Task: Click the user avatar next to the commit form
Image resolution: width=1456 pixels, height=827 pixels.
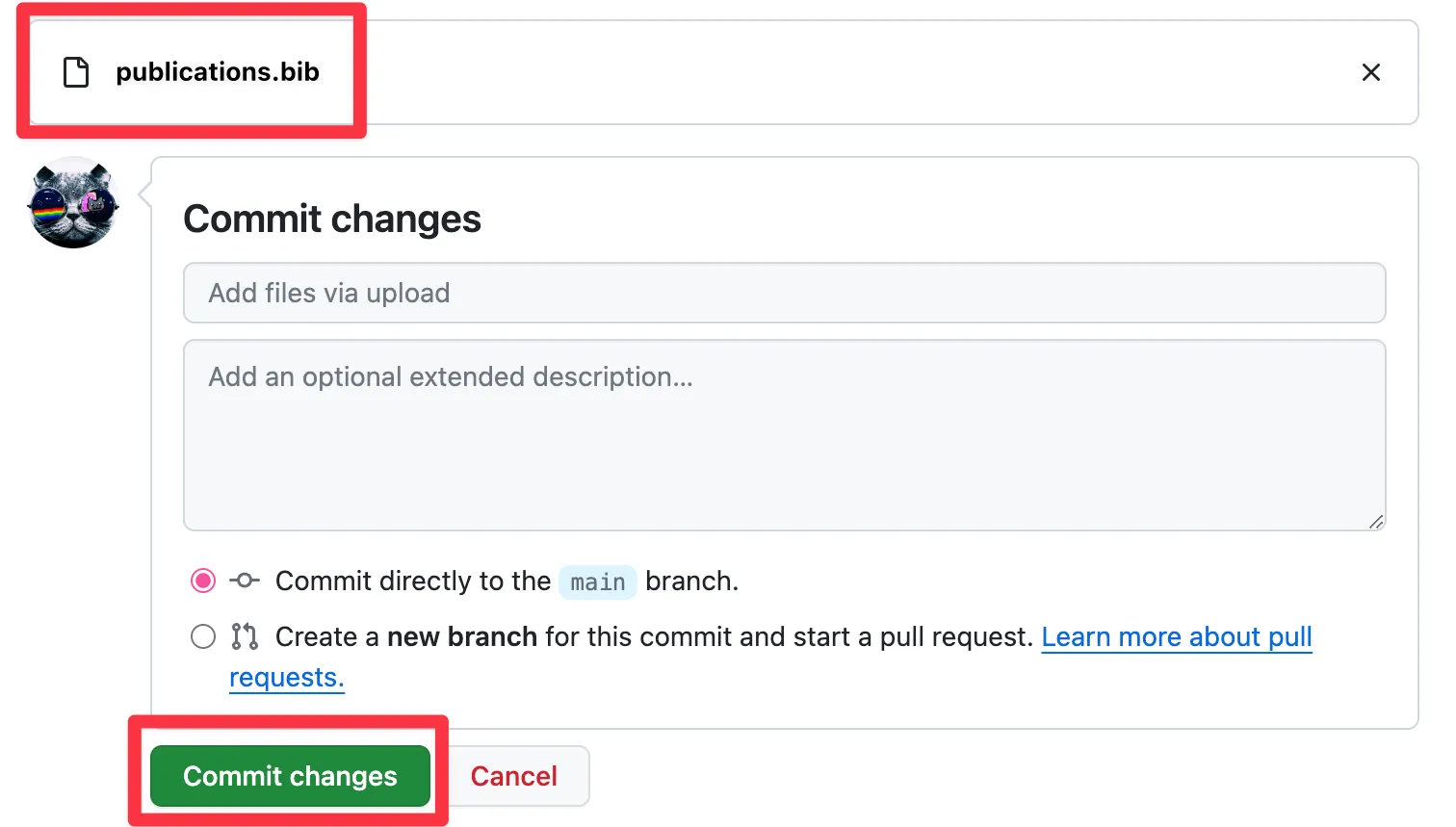Action: pos(73,202)
